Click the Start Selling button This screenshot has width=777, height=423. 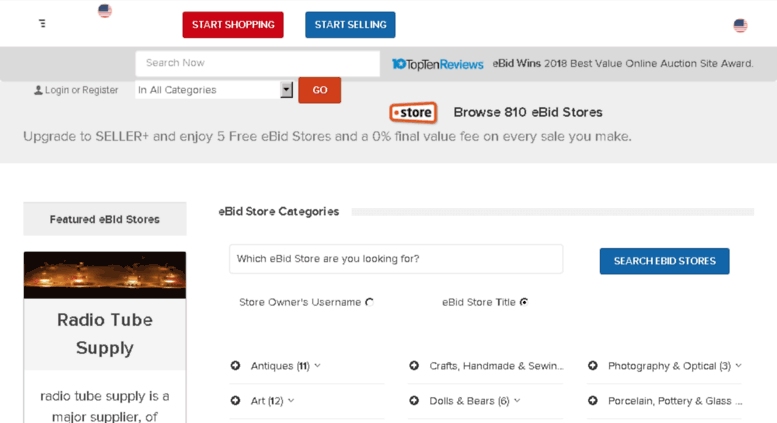(350, 25)
